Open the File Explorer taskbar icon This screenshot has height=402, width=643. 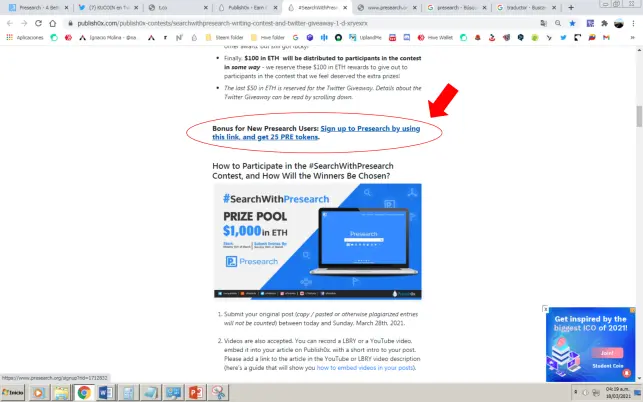point(61,393)
